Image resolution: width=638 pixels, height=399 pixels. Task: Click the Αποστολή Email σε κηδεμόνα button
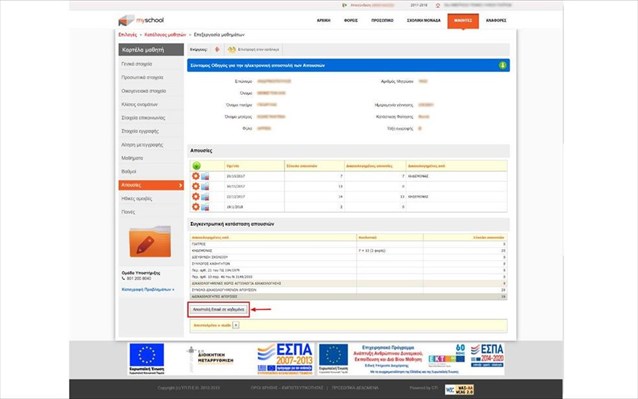pos(218,310)
